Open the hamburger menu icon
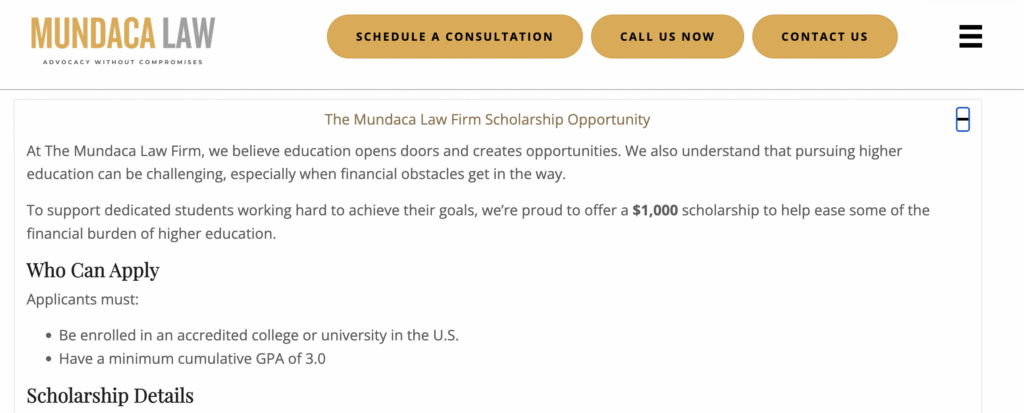The height and width of the screenshot is (413, 1024). pos(970,37)
